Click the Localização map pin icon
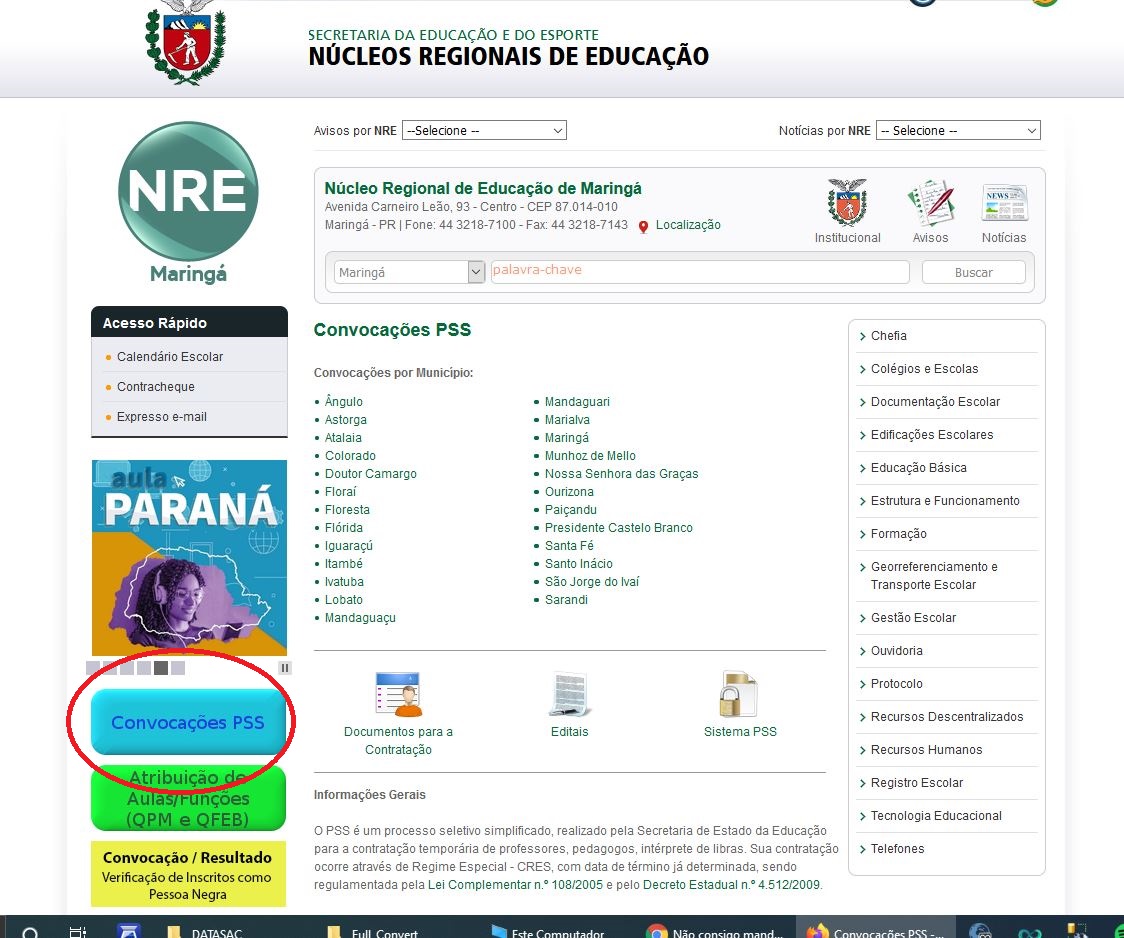This screenshot has width=1124, height=938. point(644,227)
